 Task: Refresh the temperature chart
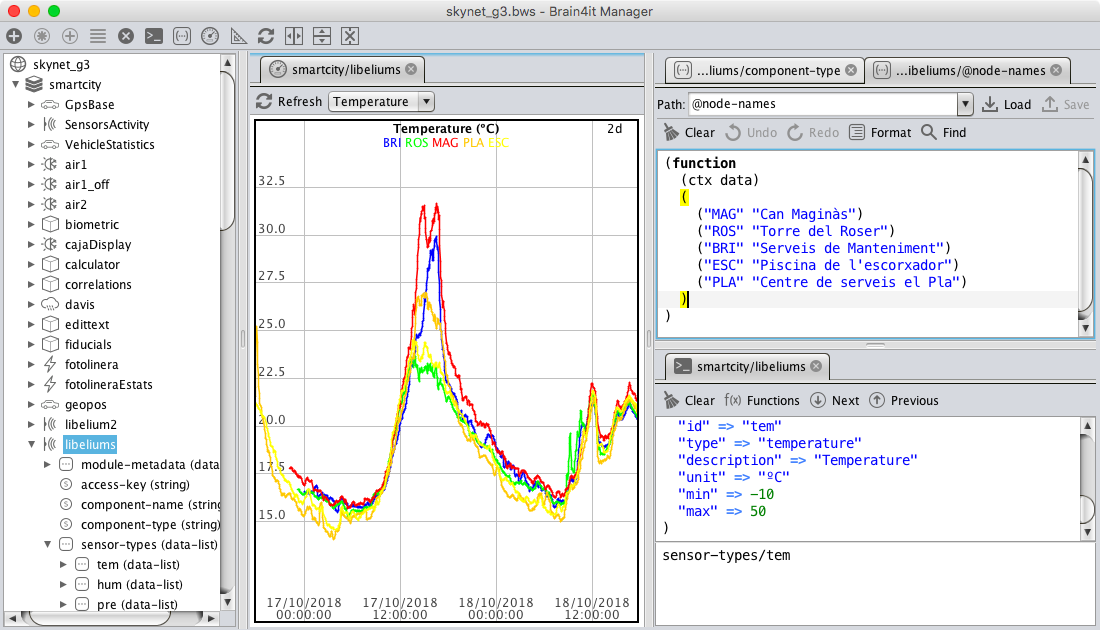click(x=289, y=102)
